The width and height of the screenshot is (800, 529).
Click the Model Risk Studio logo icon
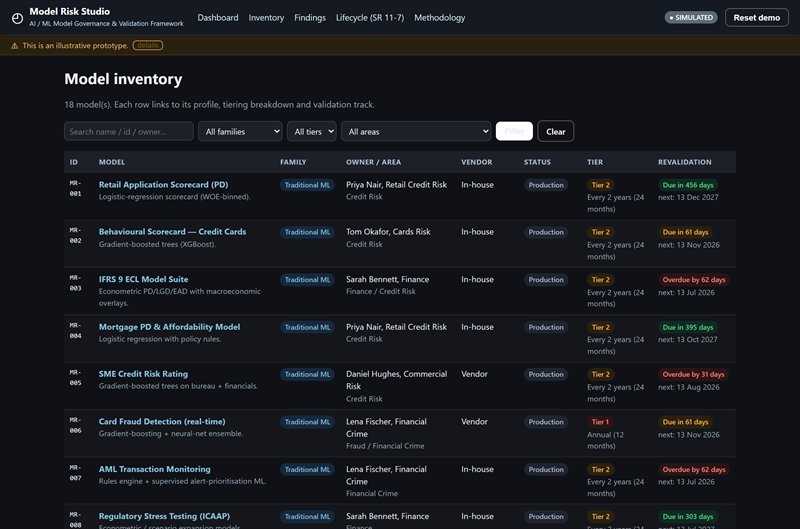[x=17, y=18]
